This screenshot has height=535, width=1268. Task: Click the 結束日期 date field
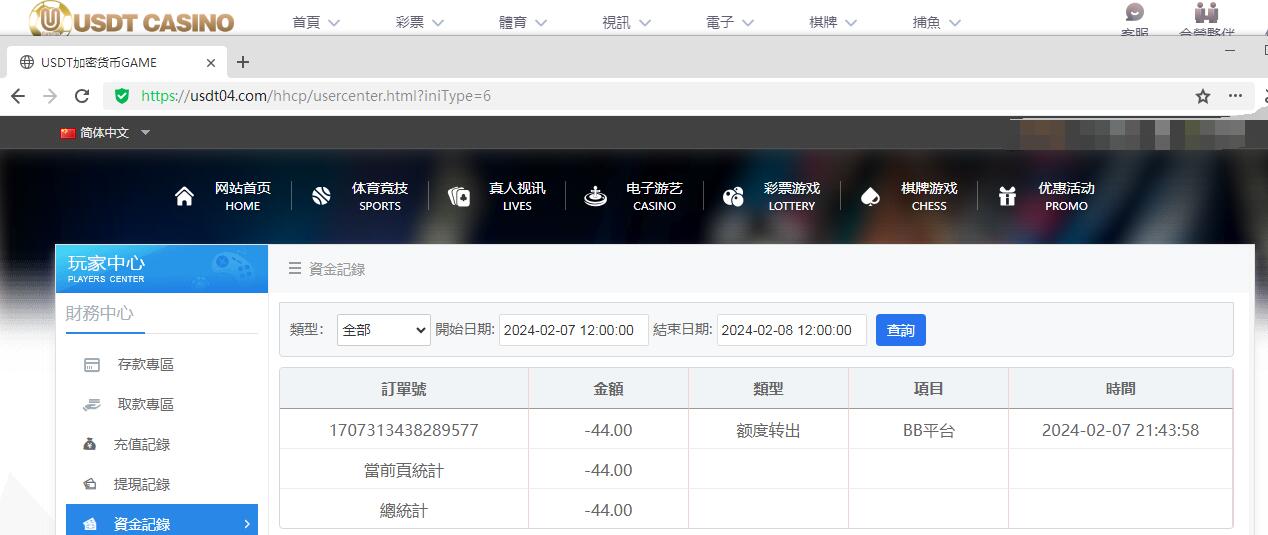(792, 330)
